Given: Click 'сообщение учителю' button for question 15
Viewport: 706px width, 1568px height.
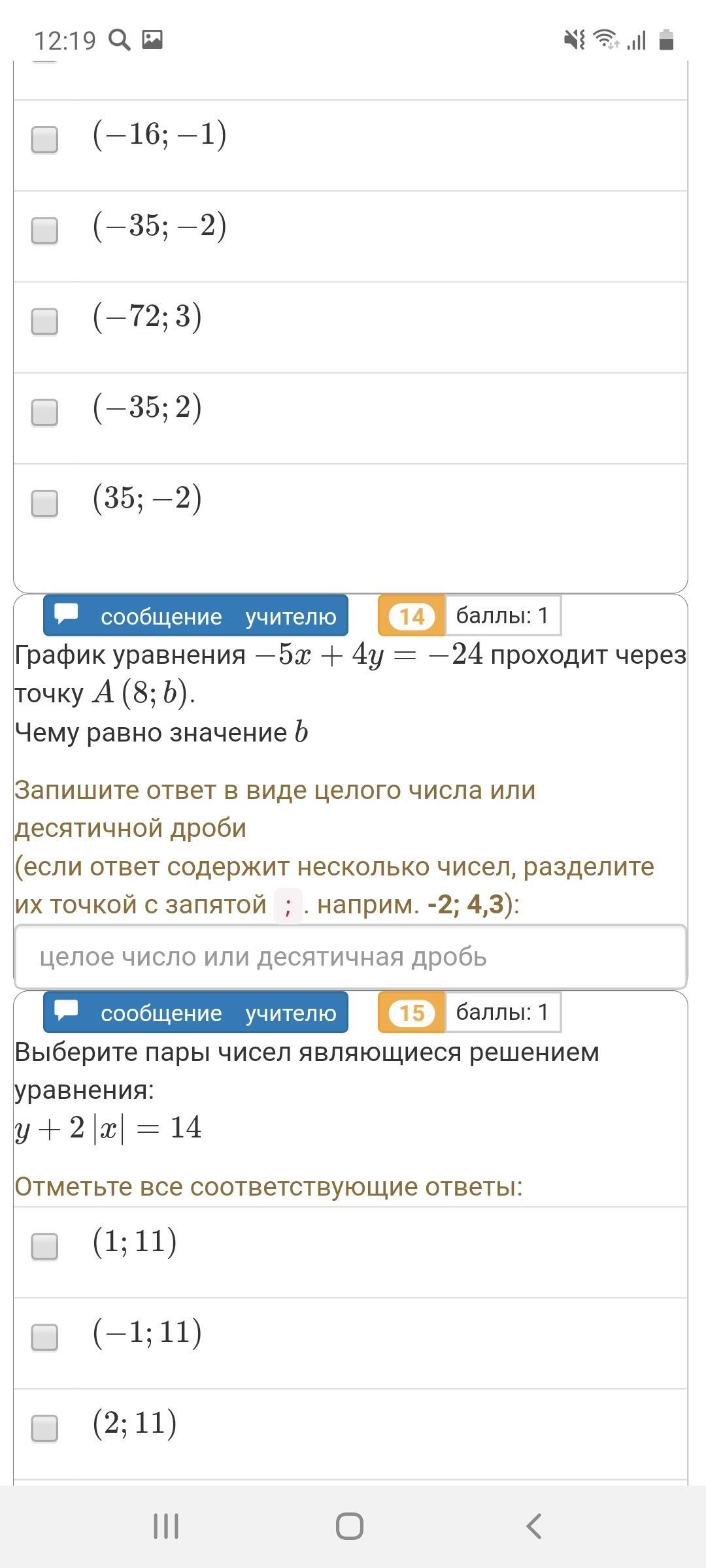Looking at the screenshot, I should (195, 1012).
